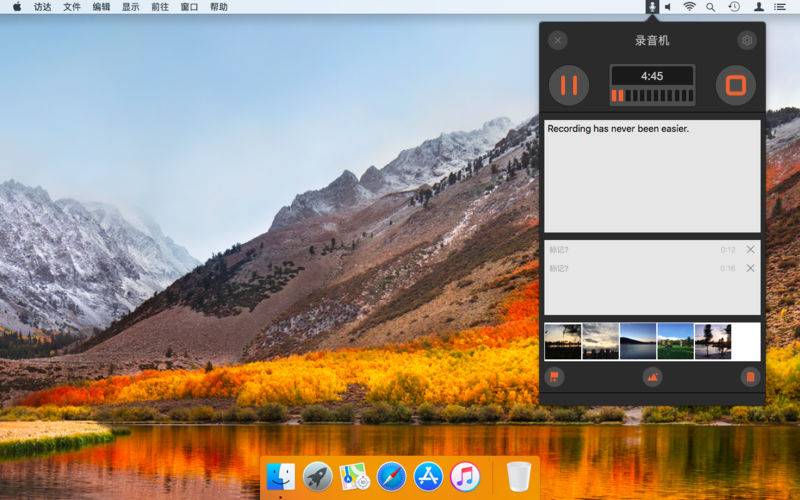
Task: Open Time Machine menu bar icon
Action: [x=734, y=7]
